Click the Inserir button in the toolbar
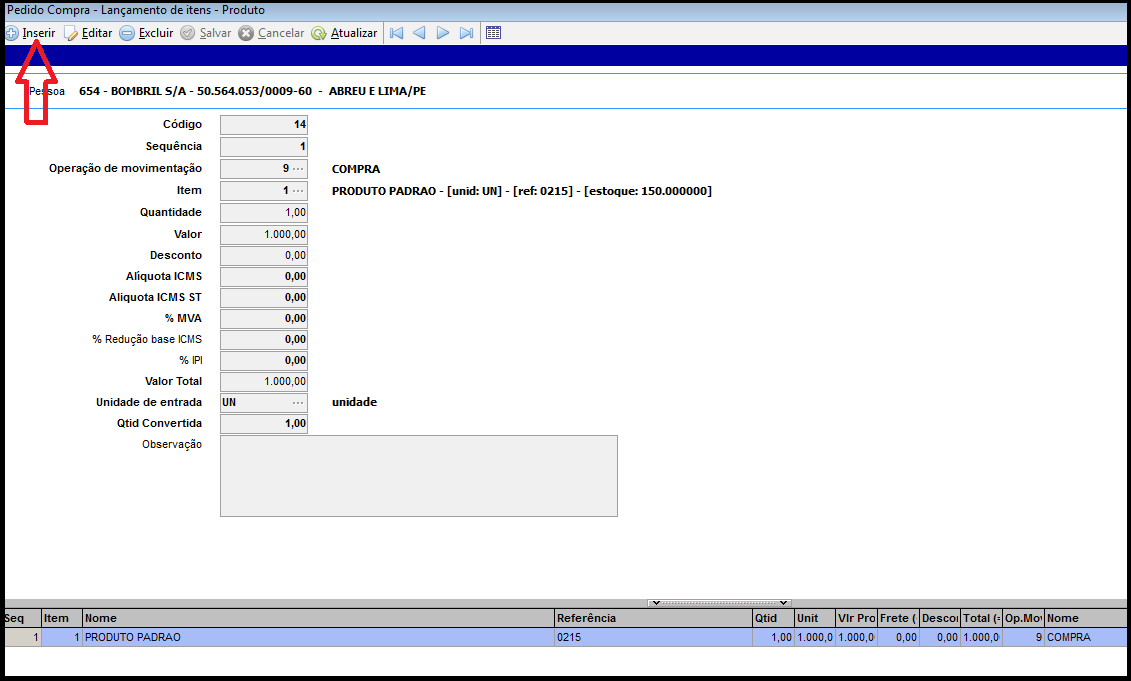Viewport: 1131px width, 681px height. 30,33
